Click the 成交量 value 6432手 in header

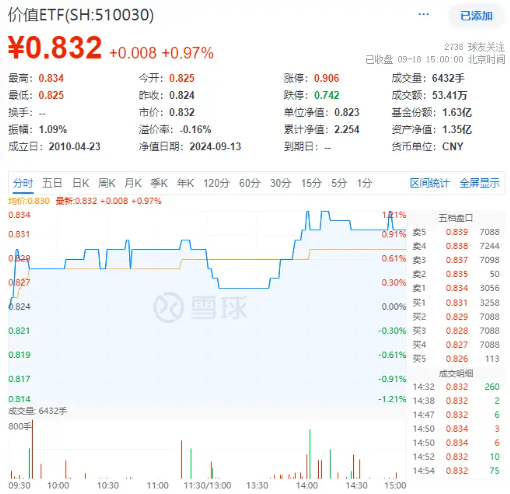point(448,78)
